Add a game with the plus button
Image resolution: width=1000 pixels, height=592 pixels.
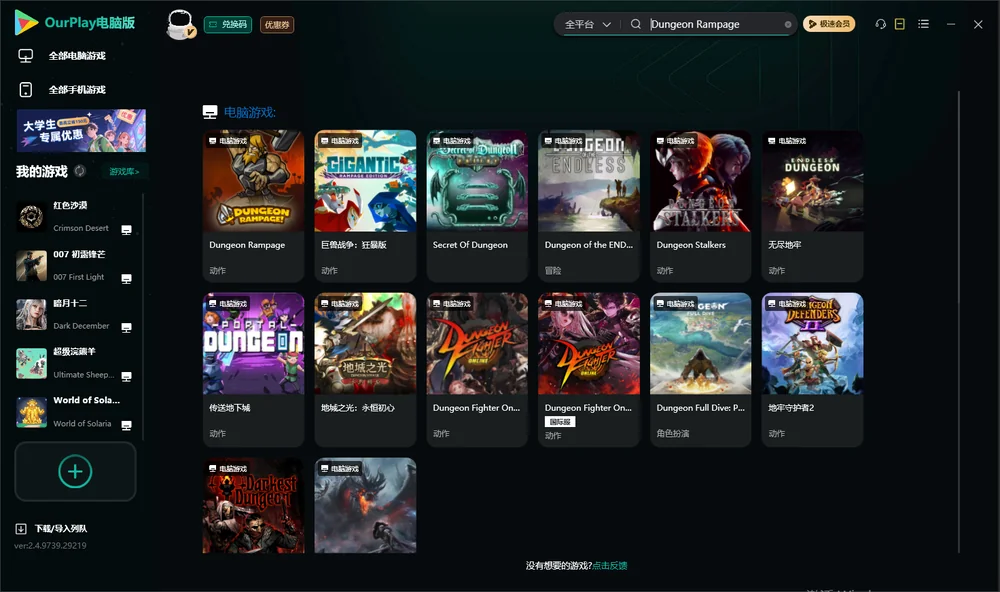pos(75,471)
